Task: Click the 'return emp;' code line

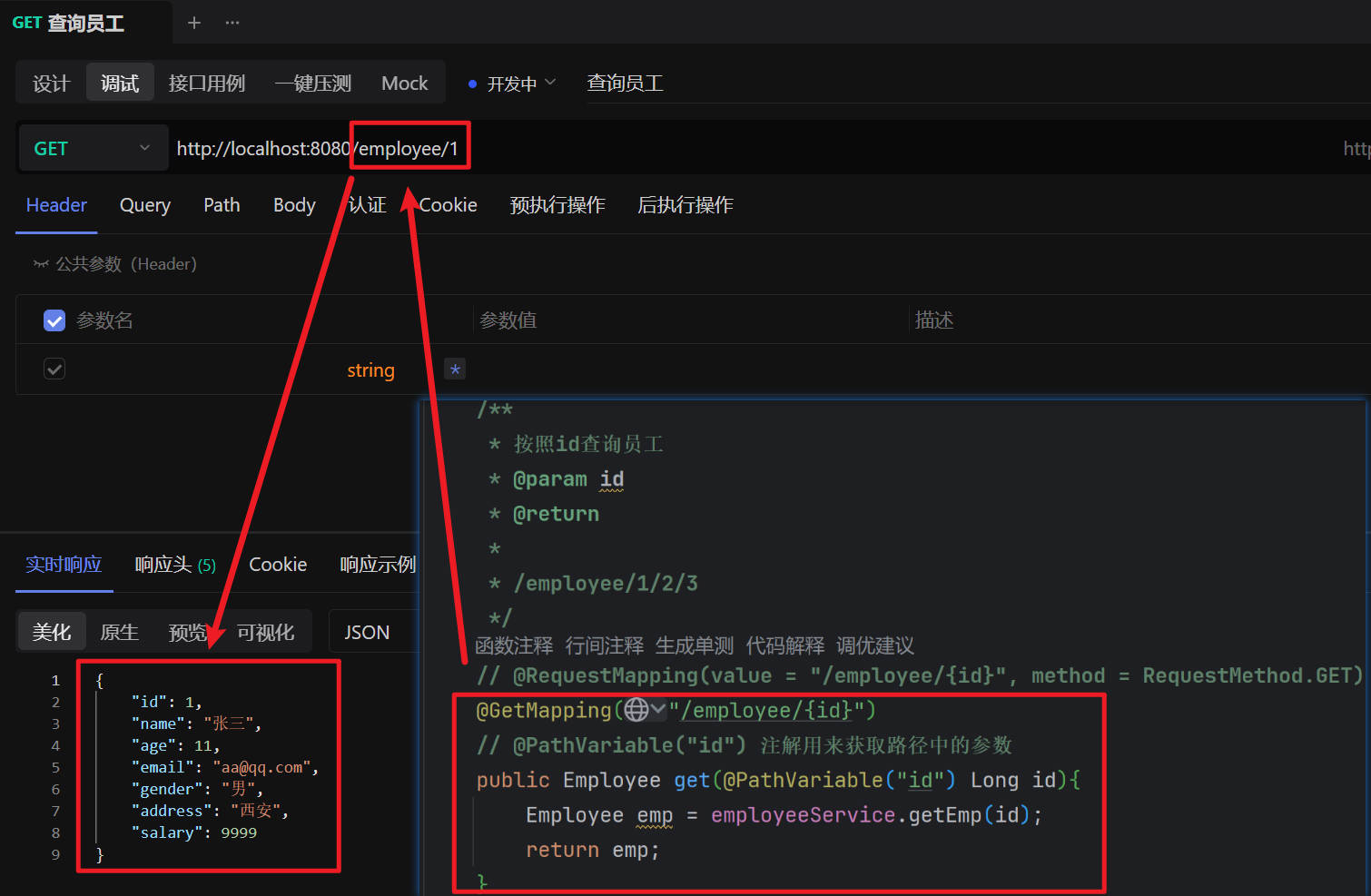Action: click(593, 850)
